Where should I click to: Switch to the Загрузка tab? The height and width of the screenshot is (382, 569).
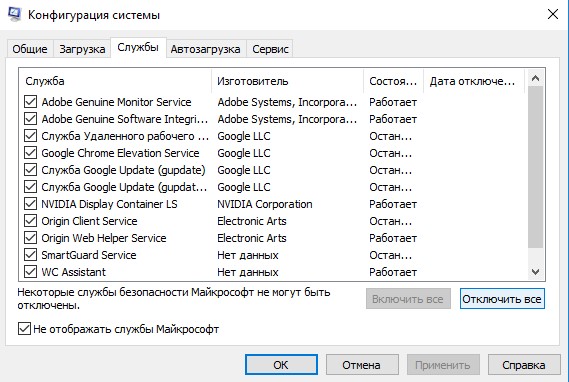[82, 49]
